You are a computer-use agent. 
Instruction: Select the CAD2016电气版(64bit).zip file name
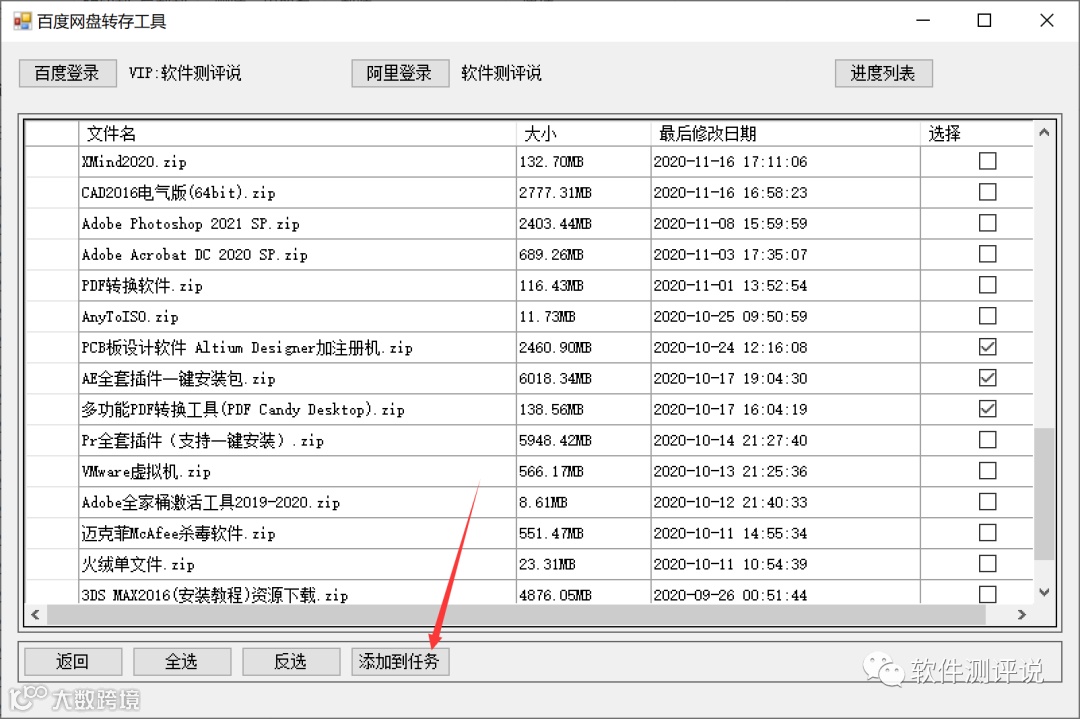178,193
